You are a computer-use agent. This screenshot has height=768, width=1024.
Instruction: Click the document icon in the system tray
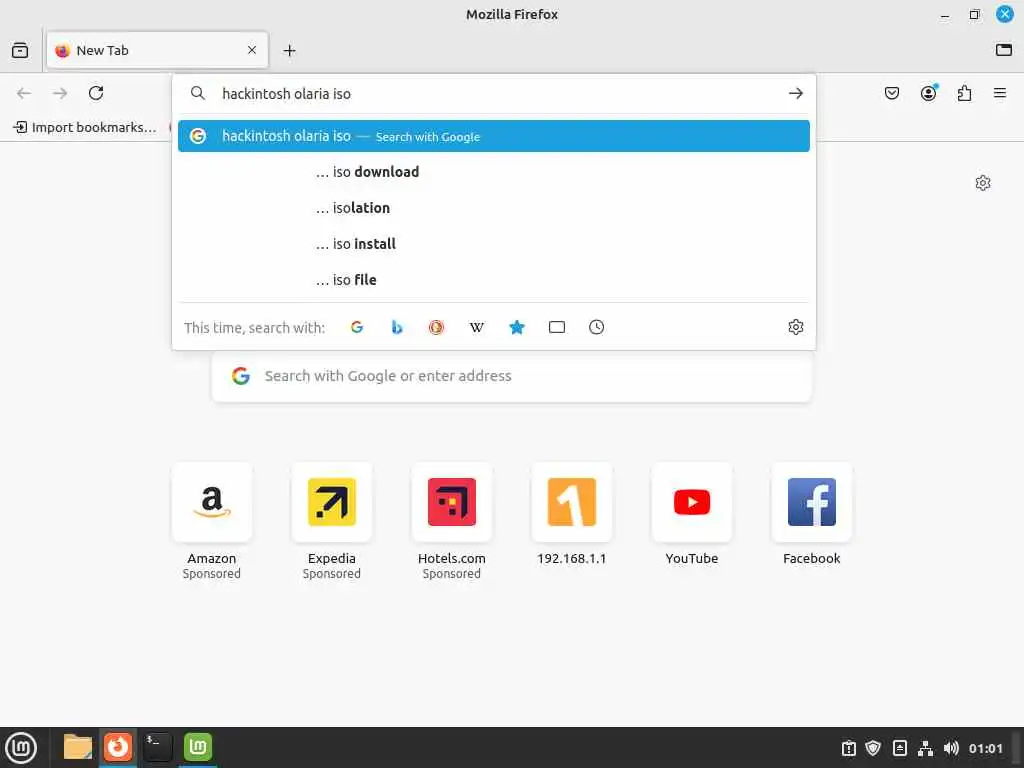point(899,748)
